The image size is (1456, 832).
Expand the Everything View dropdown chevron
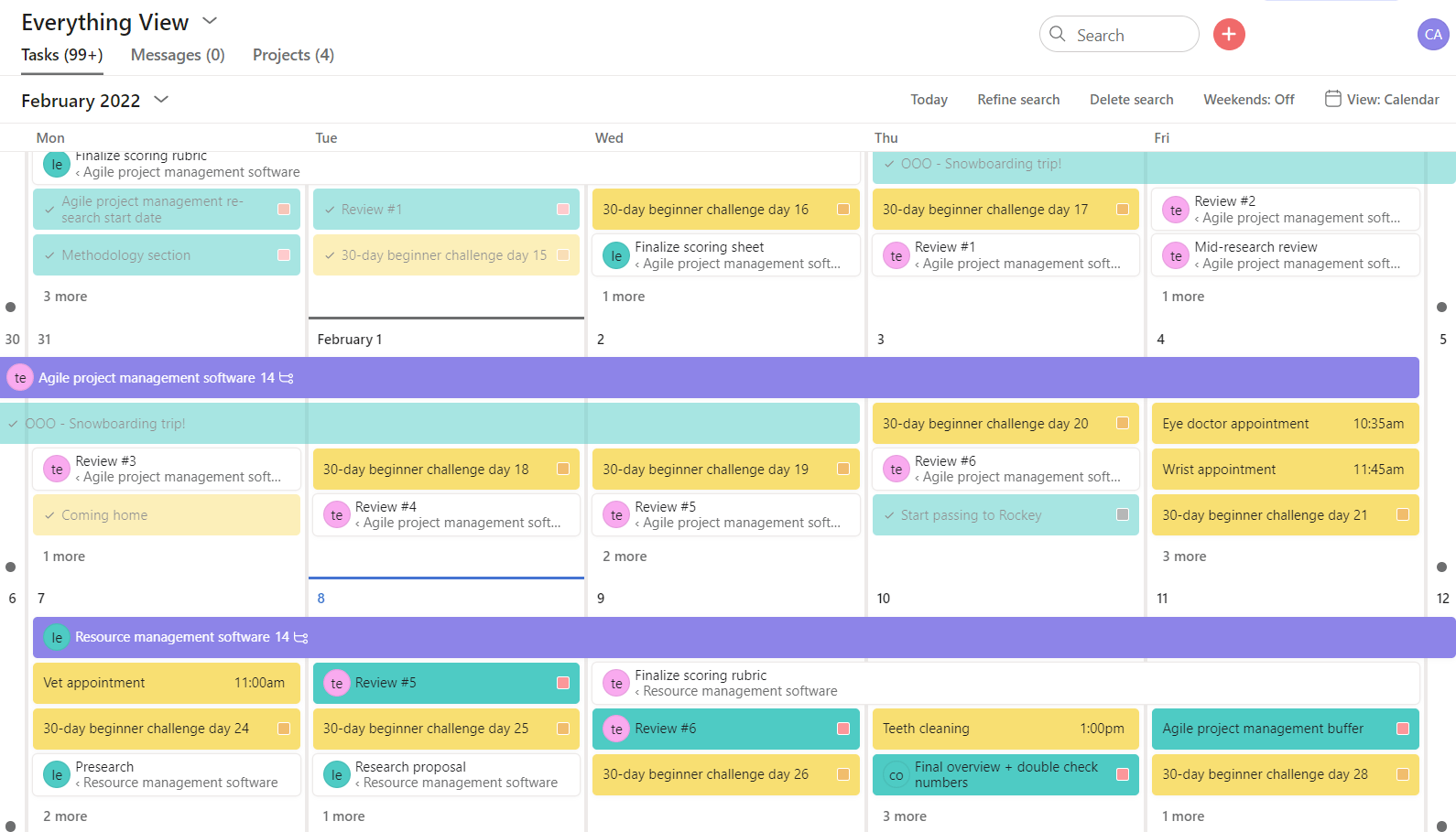click(x=210, y=21)
